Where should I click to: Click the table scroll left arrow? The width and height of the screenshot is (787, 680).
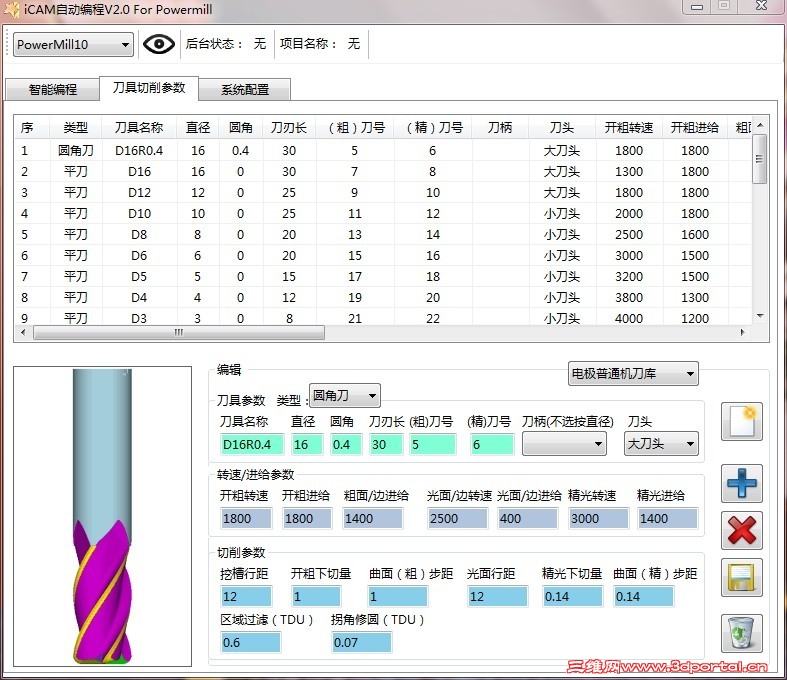[23, 332]
